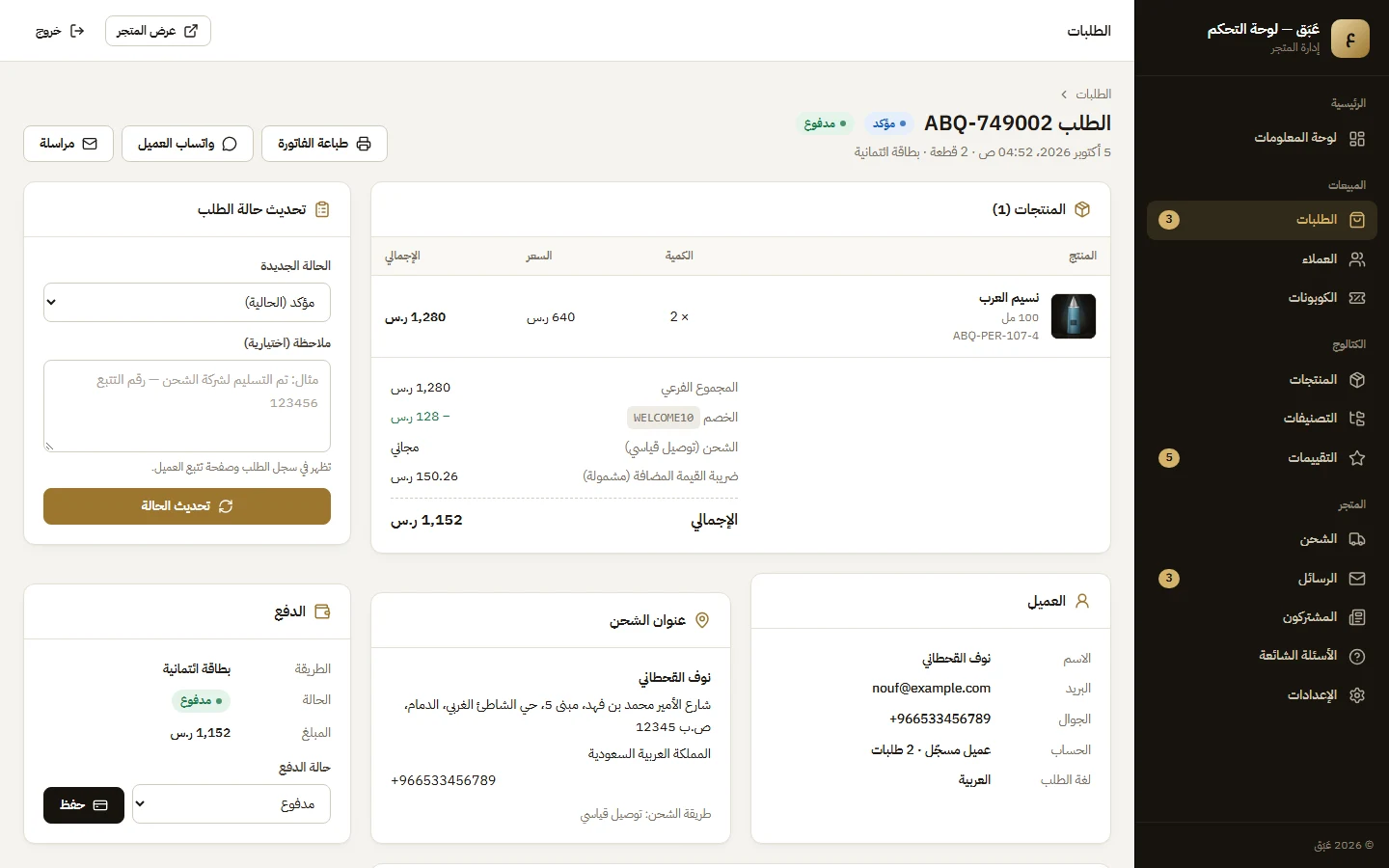Click the عَبَق store logo icon
The height and width of the screenshot is (868, 1389).
pos(1349,39)
